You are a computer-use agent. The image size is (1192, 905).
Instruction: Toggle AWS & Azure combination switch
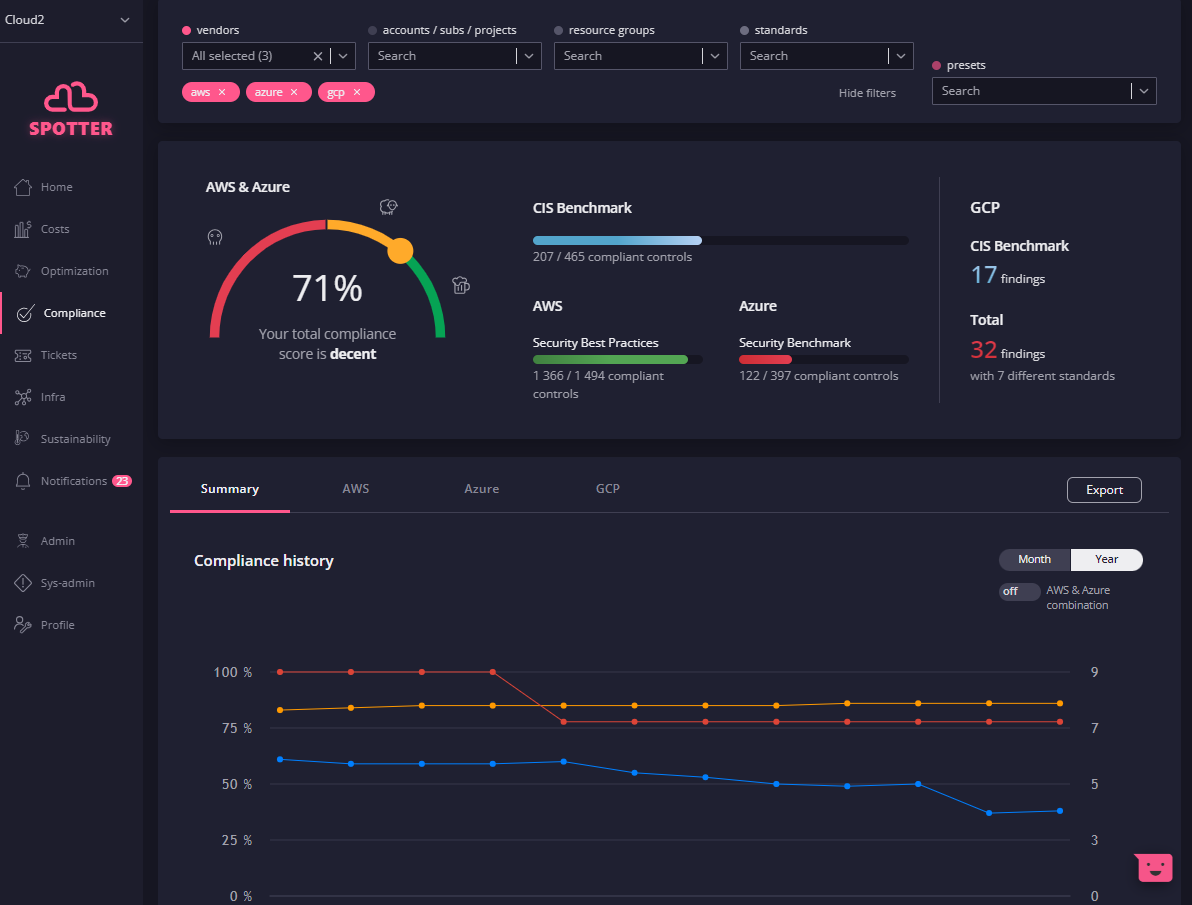[1019, 591]
